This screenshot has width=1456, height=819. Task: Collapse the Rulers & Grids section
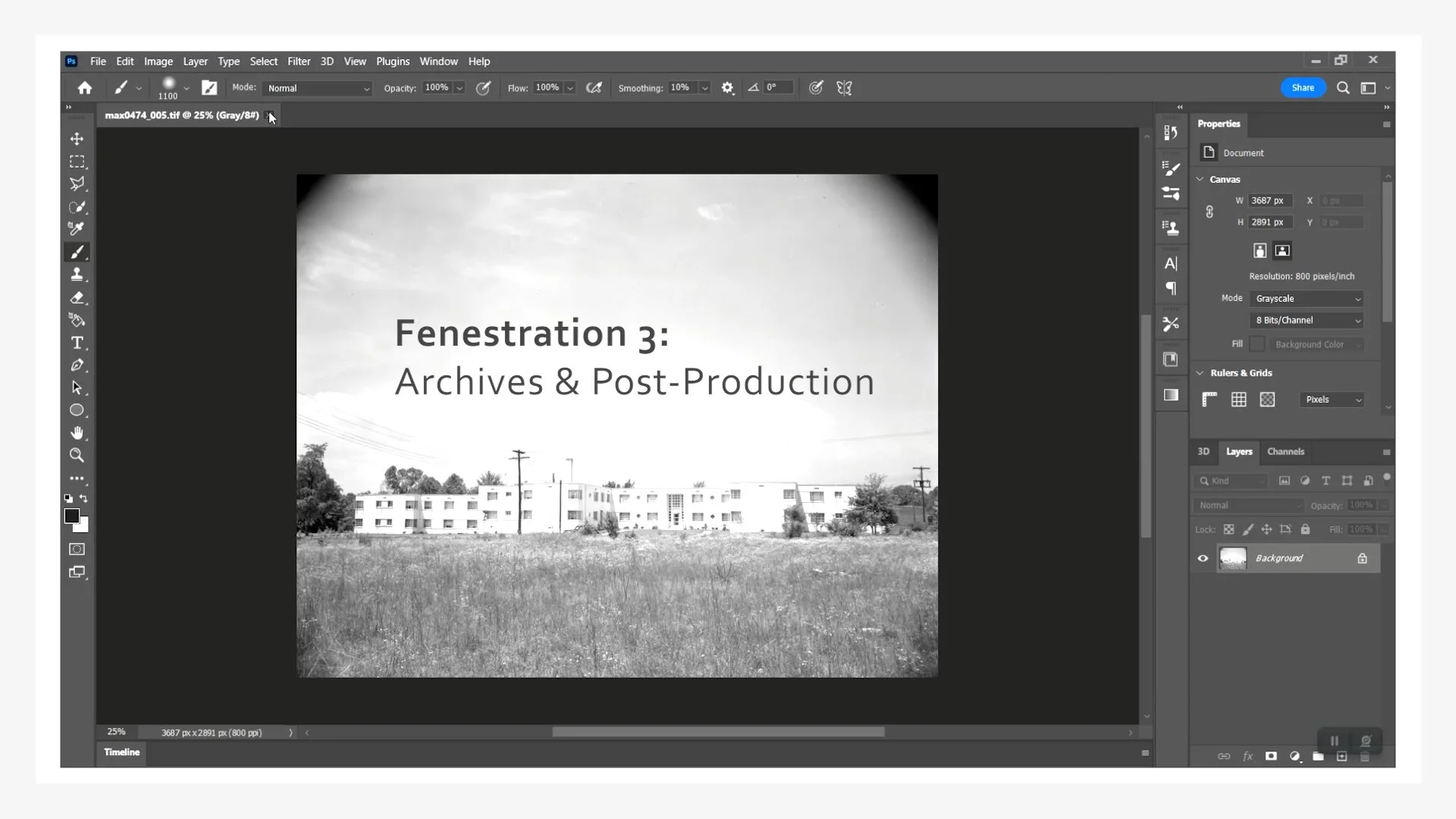[1200, 373]
